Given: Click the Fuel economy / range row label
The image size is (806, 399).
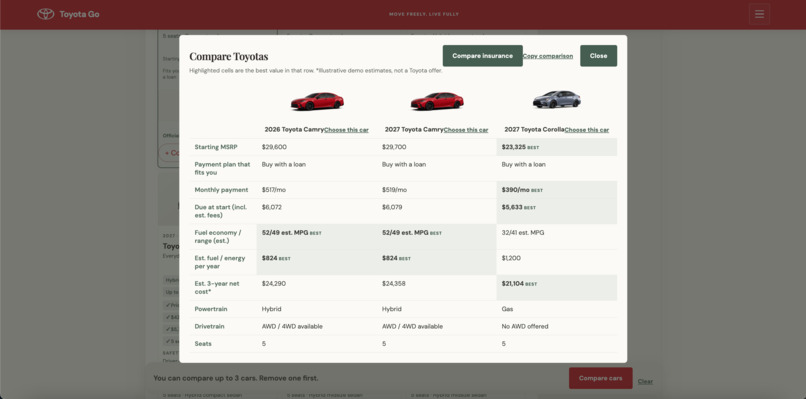Looking at the screenshot, I should point(219,237).
